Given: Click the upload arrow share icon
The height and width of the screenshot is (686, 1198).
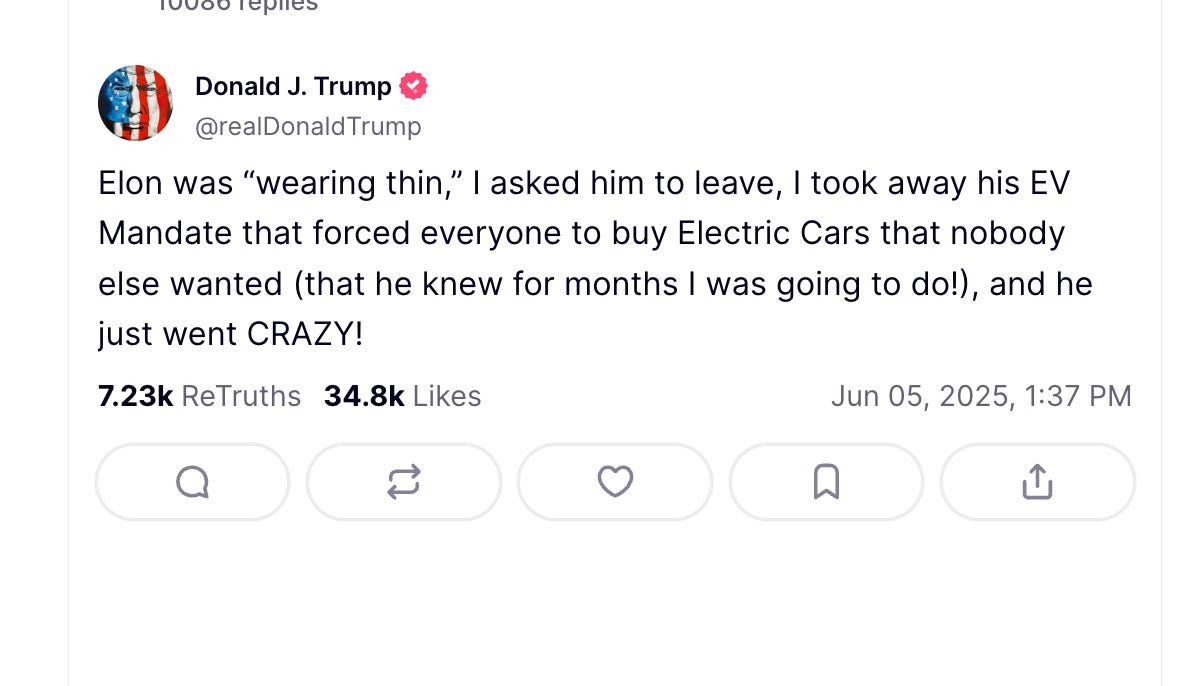Looking at the screenshot, I should pyautogui.click(x=1038, y=482).
